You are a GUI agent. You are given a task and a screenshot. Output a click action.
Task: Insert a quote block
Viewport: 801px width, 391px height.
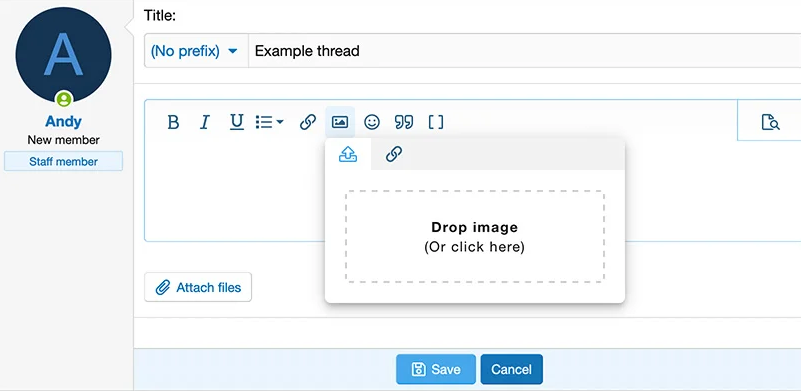click(404, 122)
